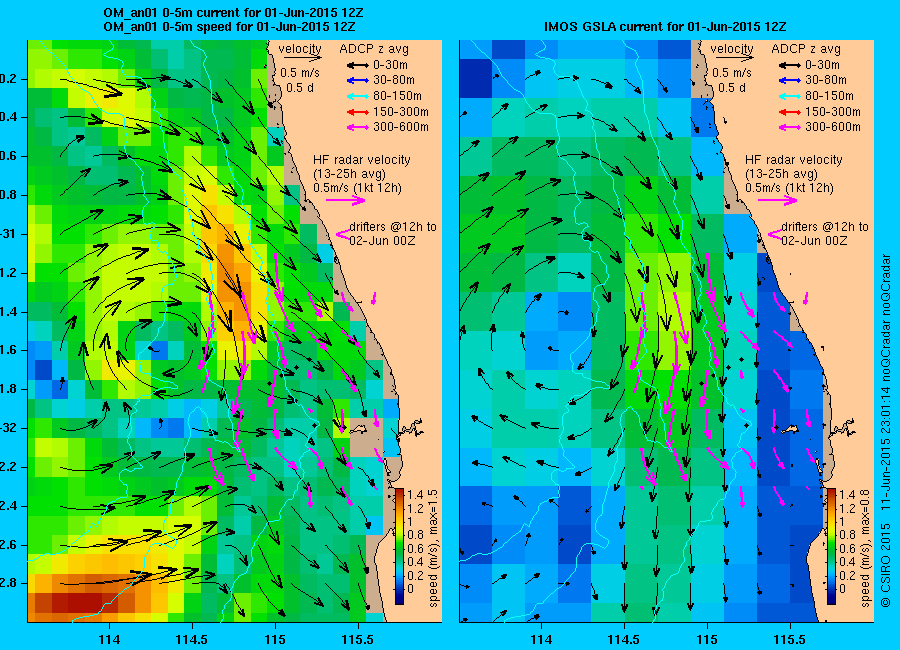Click the red 150-300m arrow in left OM_an01 legend
The height and width of the screenshot is (650, 900).
[x=356, y=112]
